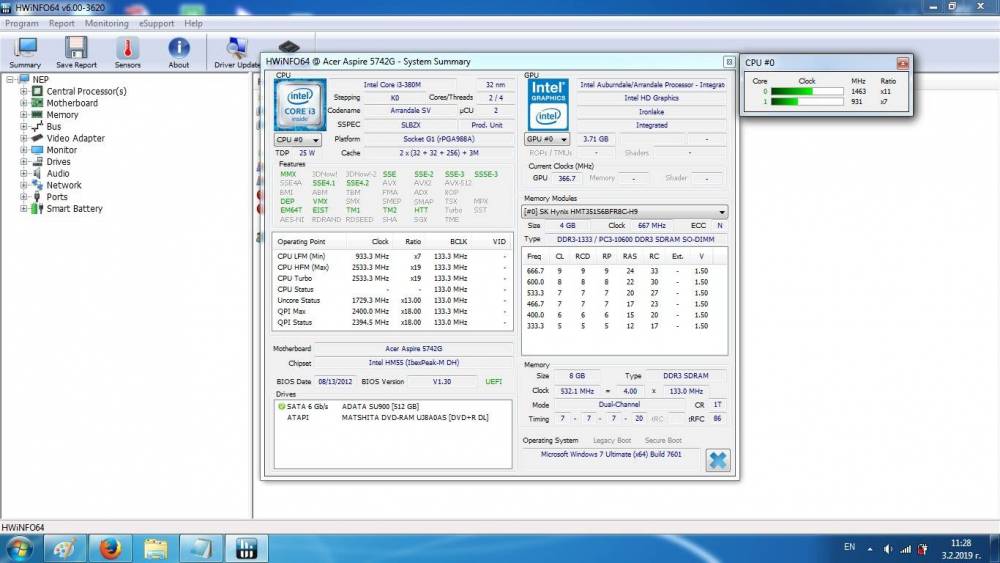Expand the Drives node
This screenshot has width=1000, height=563.
24,161
